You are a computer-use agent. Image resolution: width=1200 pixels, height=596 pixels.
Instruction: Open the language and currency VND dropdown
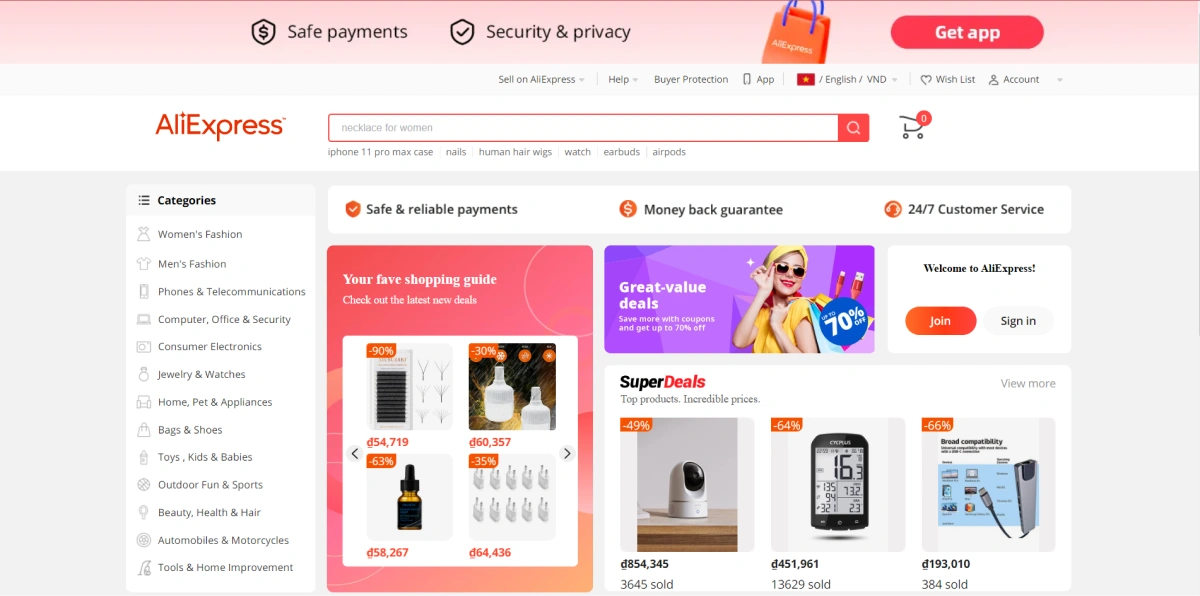click(x=847, y=80)
